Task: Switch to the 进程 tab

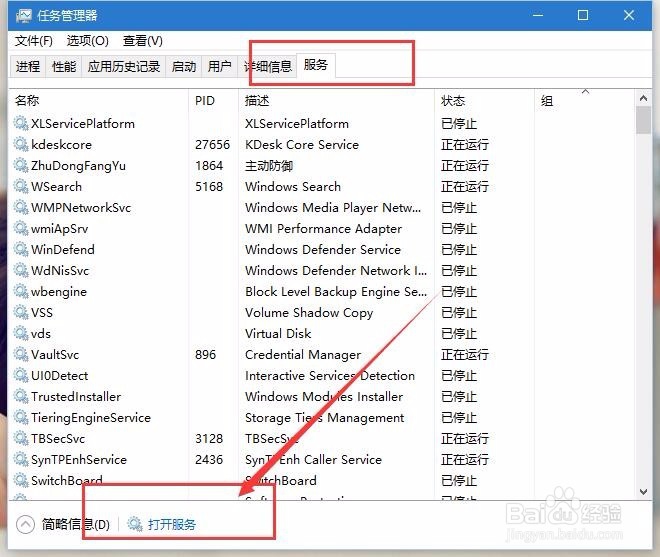Action: point(28,67)
